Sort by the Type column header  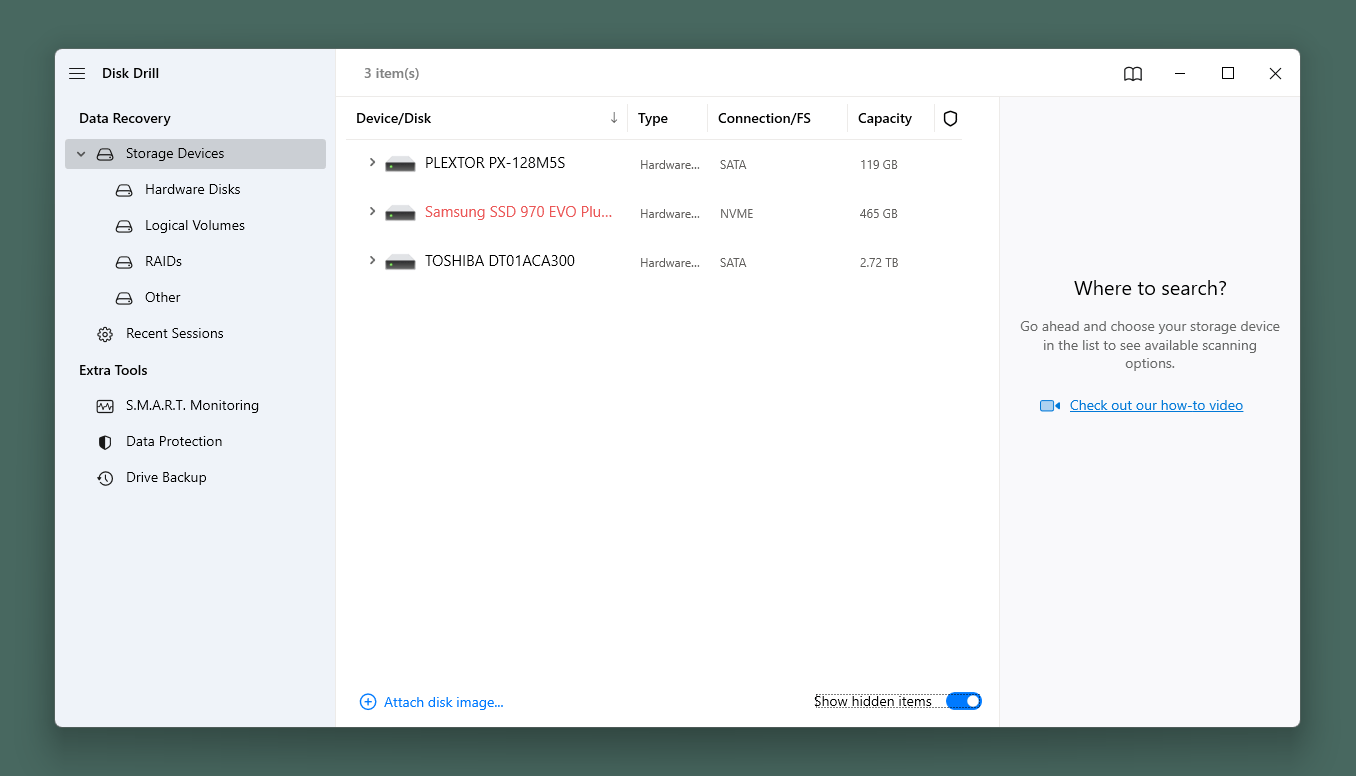pos(653,118)
